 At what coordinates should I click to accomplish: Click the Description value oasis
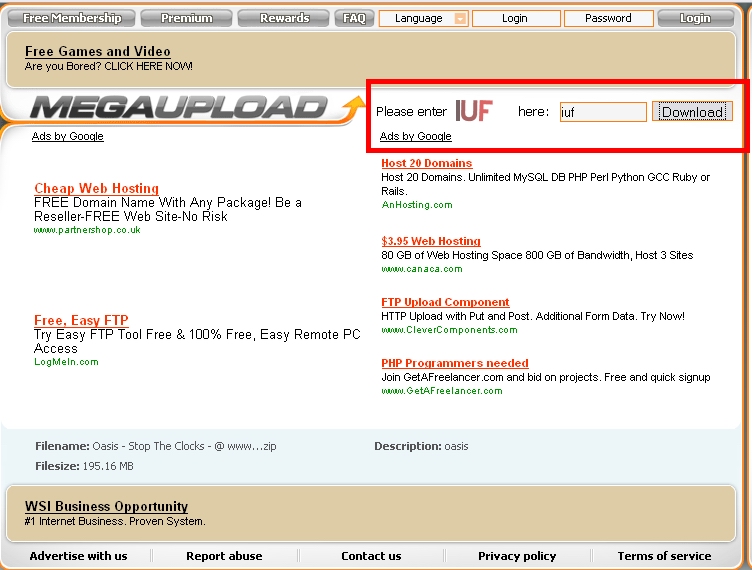456,446
